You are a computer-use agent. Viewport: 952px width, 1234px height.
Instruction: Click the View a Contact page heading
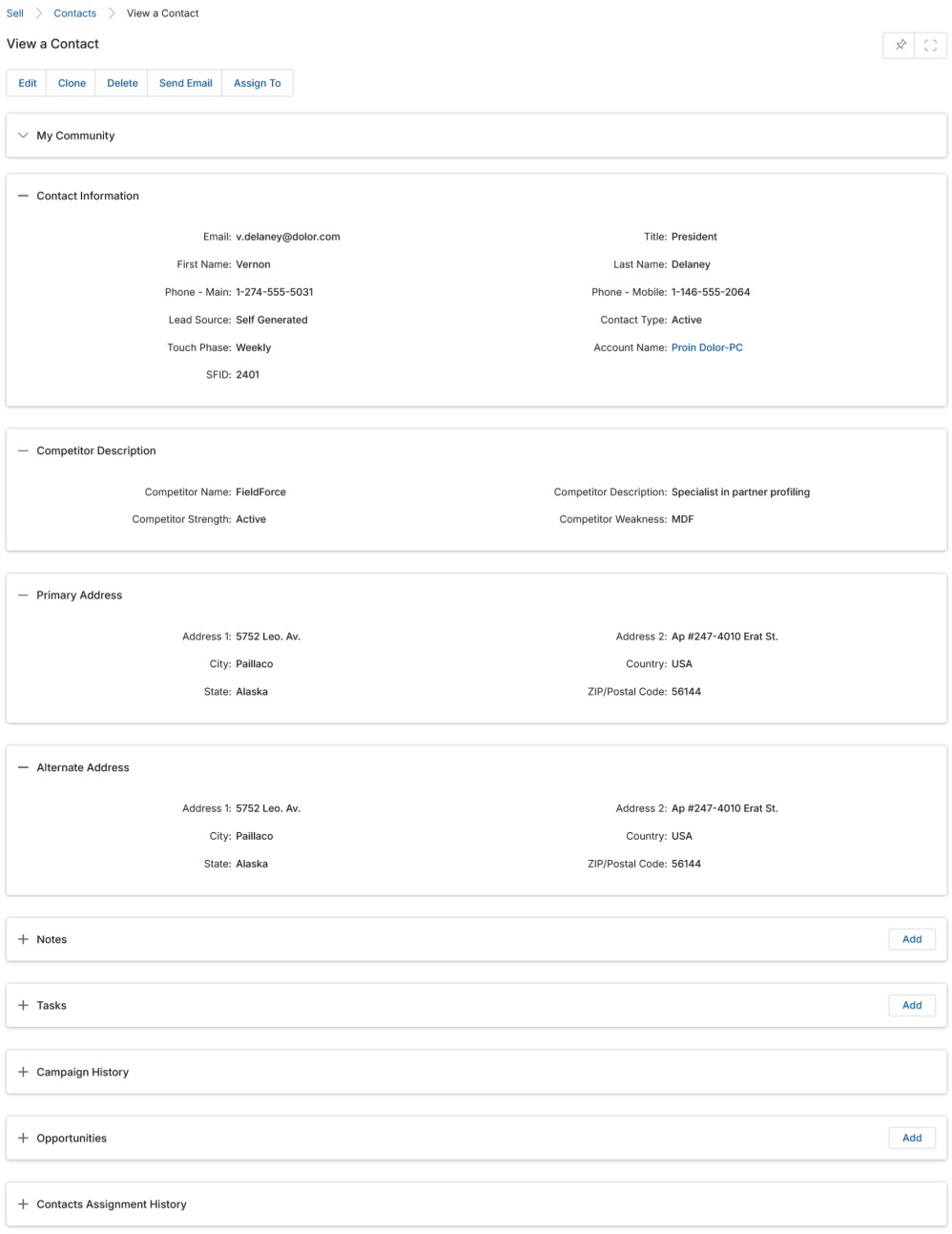52,44
